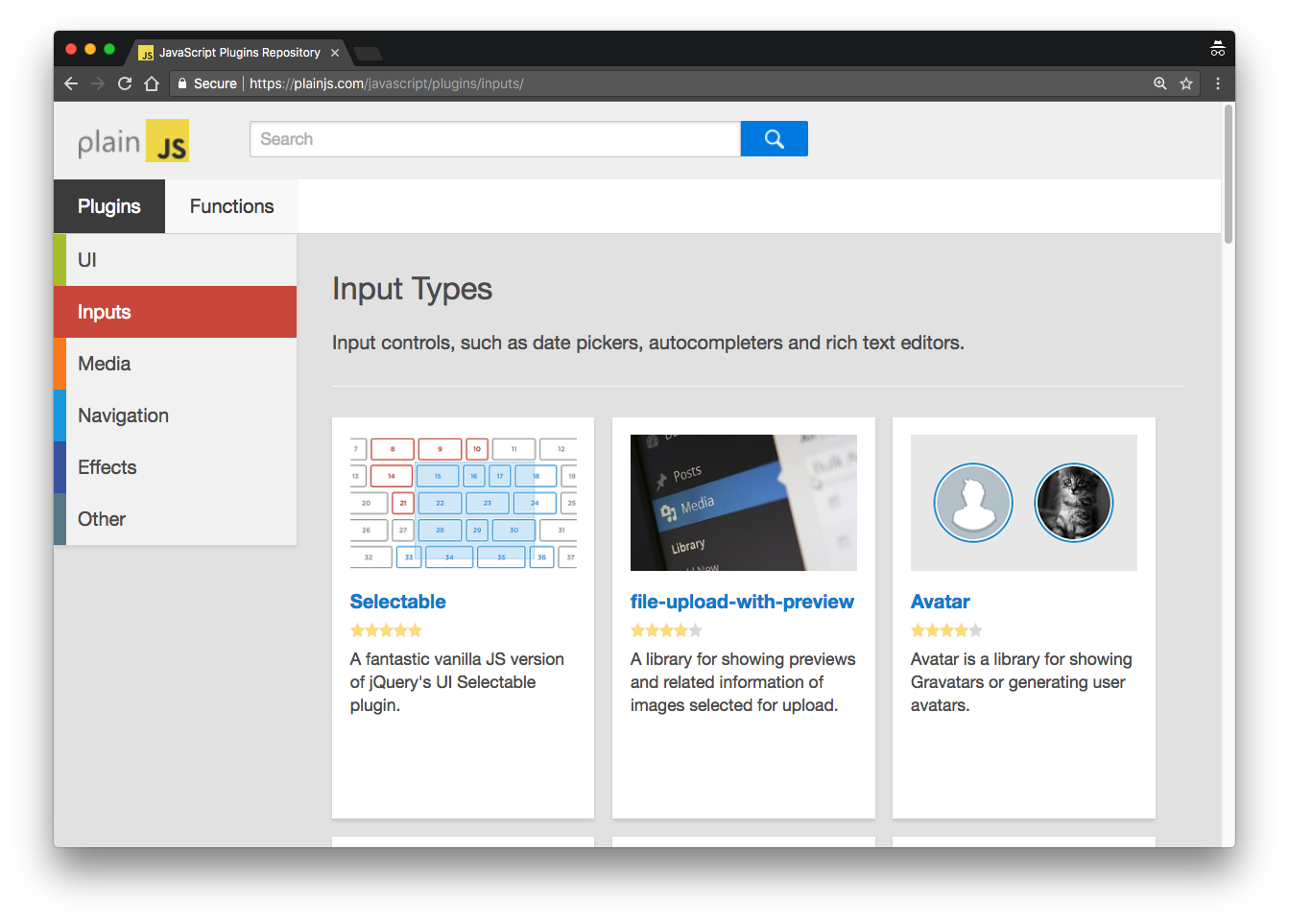Open the UI category
Screen dimensions: 1289x924
coord(176,260)
